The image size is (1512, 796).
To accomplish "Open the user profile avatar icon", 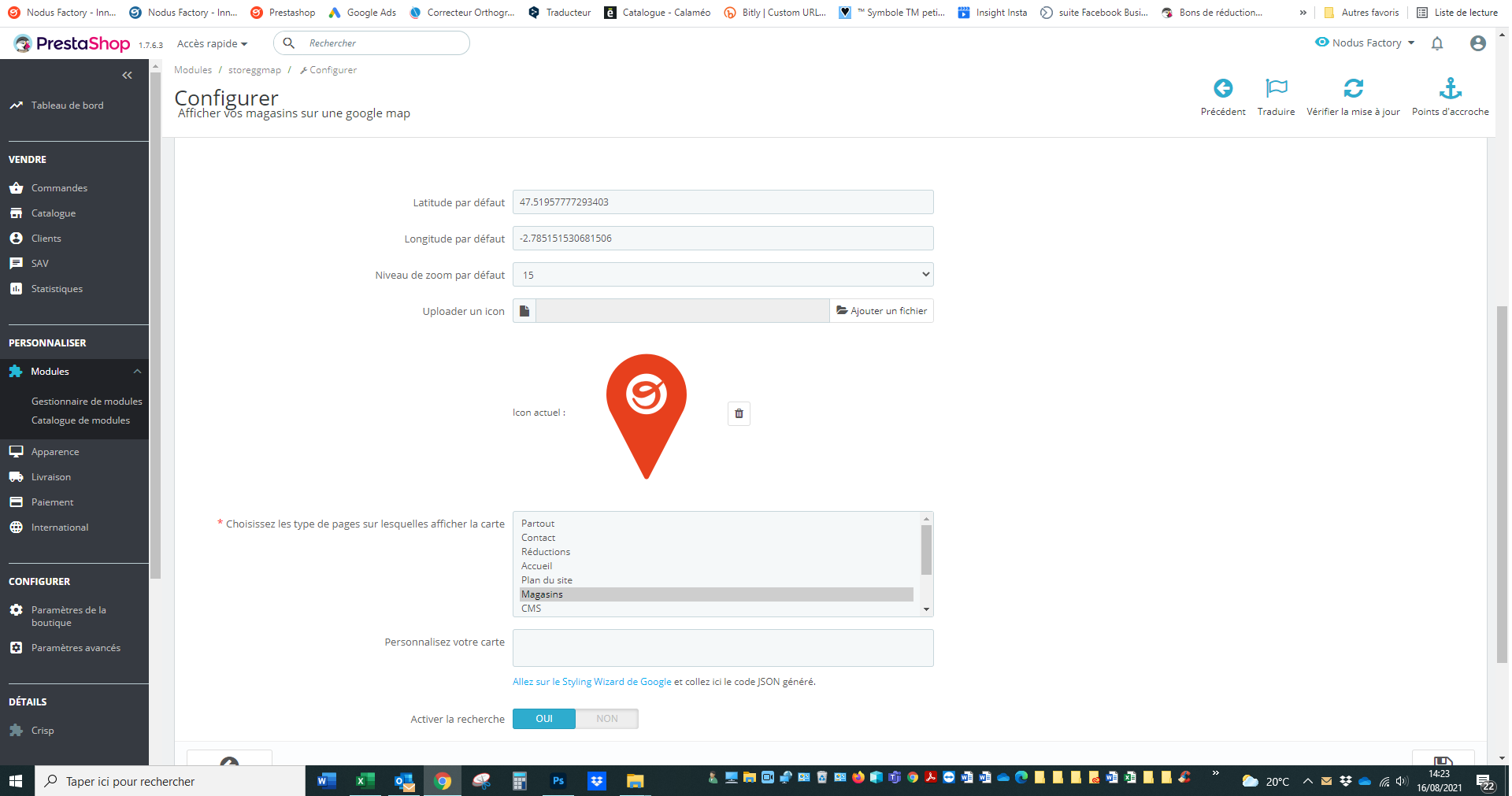I will (1478, 43).
